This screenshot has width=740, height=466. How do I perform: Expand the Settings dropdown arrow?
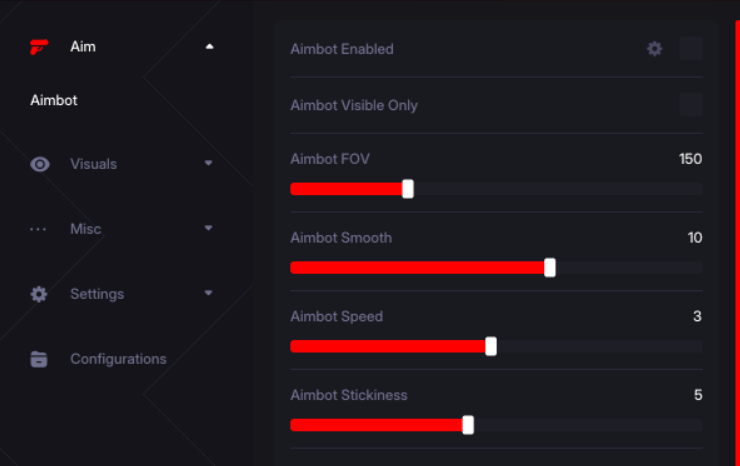coord(208,293)
